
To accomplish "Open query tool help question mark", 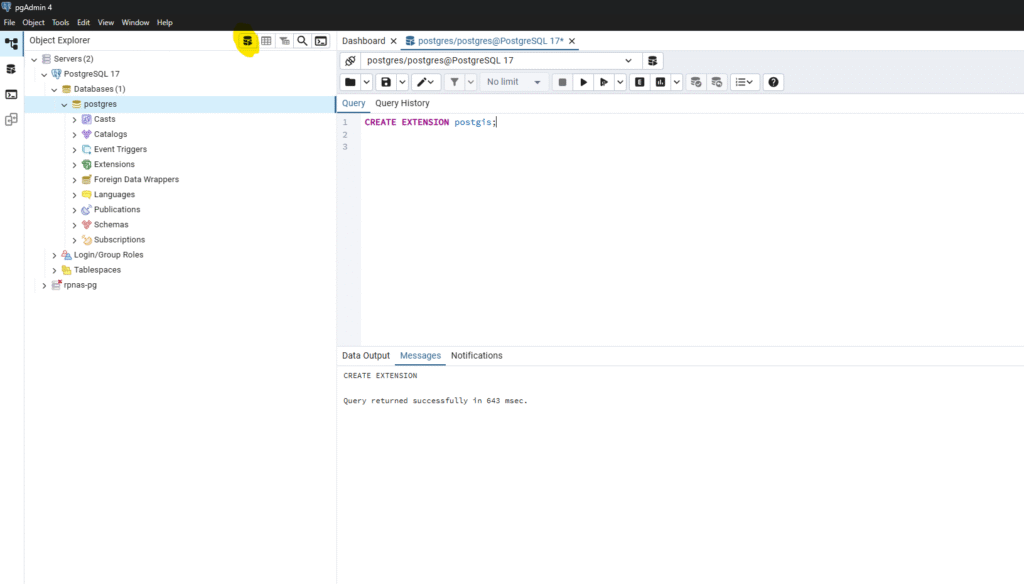I will 773,82.
